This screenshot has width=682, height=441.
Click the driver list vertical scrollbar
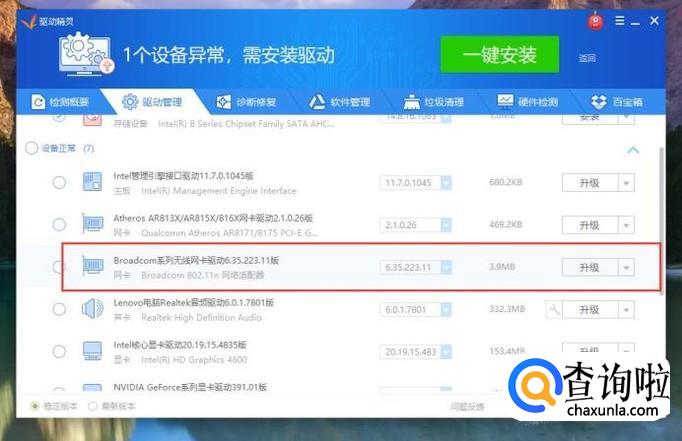(x=661, y=221)
